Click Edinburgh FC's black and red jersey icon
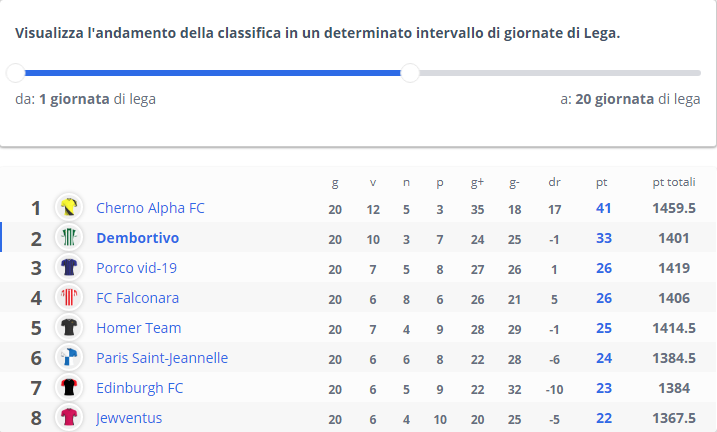The height and width of the screenshot is (432, 717). point(69,388)
